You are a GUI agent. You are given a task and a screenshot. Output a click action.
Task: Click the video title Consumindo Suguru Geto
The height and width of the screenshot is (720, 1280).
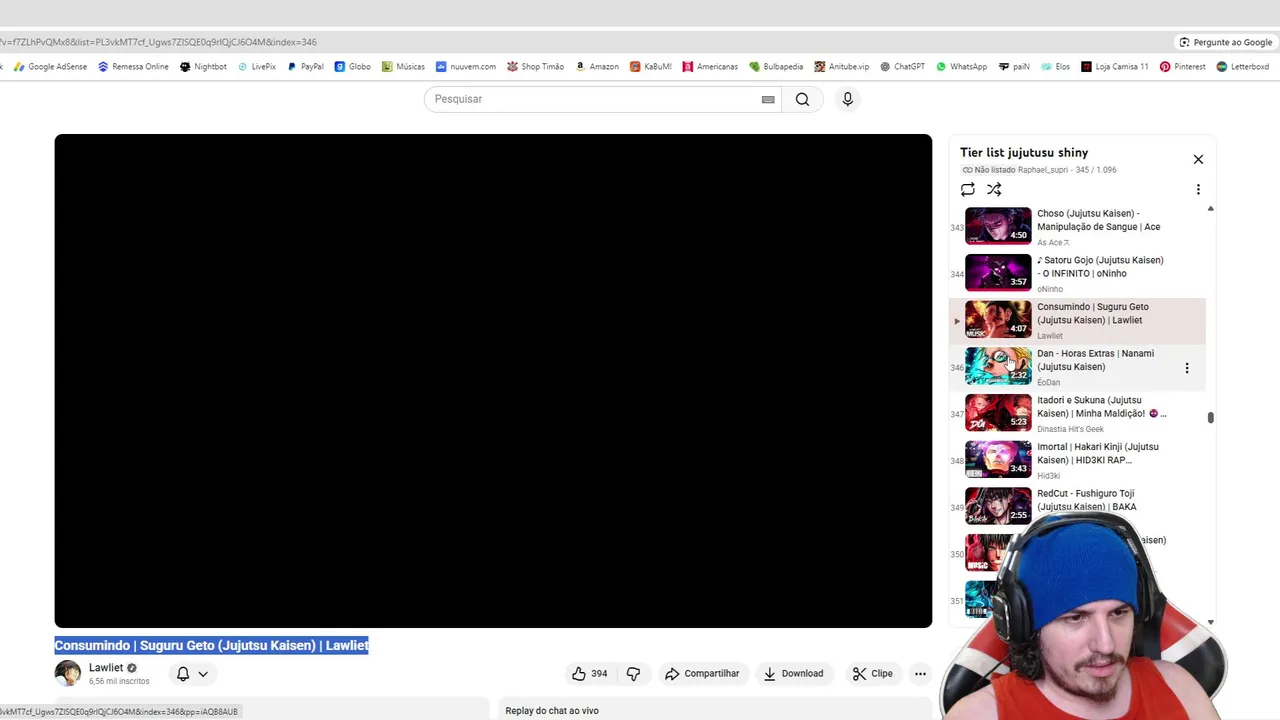pyautogui.click(x=212, y=645)
